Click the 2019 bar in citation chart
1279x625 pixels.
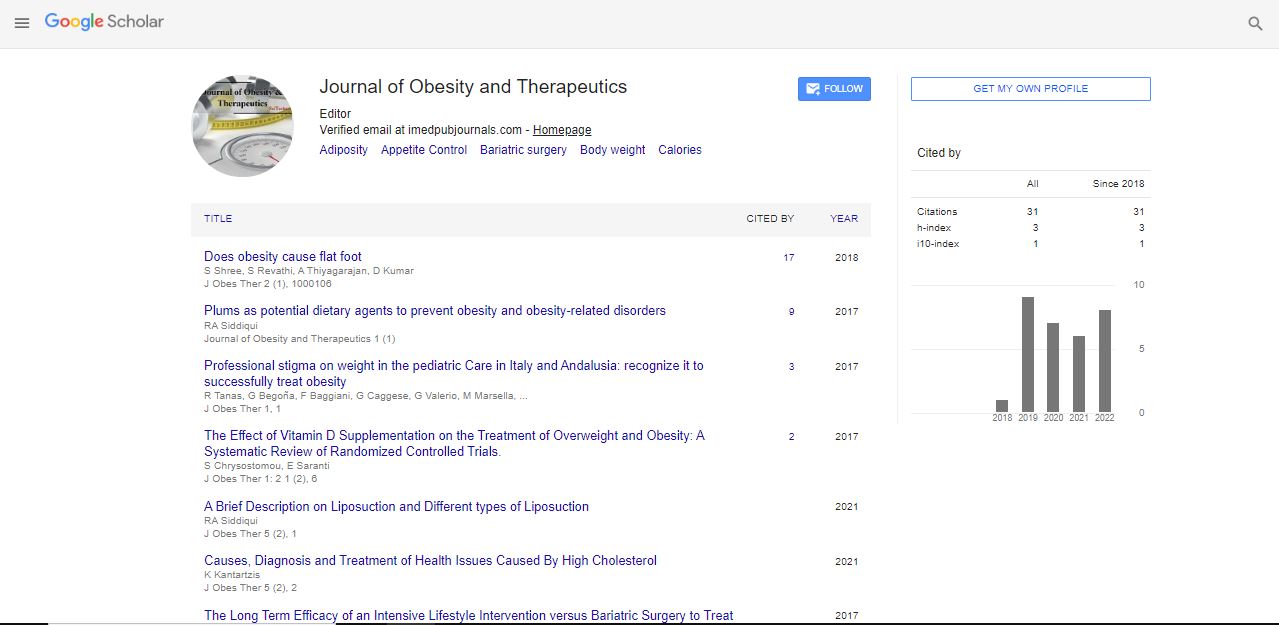[x=1028, y=354]
